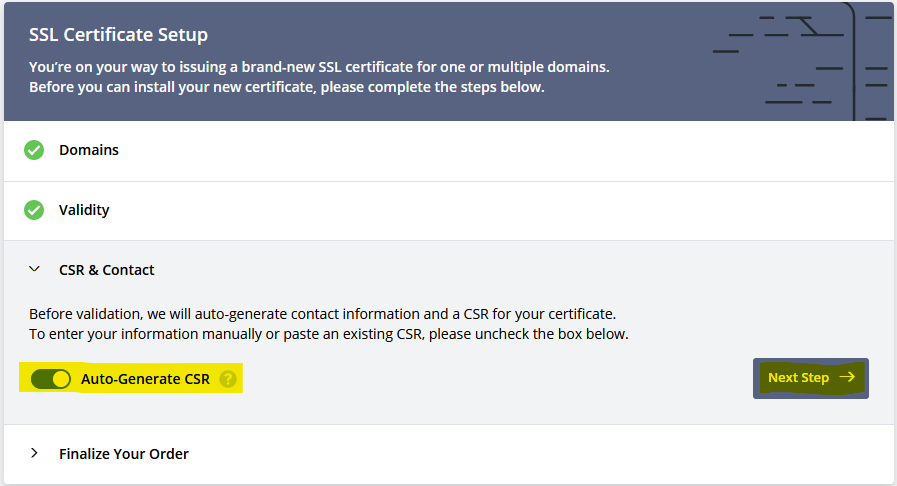Expand the Finalize Your Order chevron

[35, 453]
